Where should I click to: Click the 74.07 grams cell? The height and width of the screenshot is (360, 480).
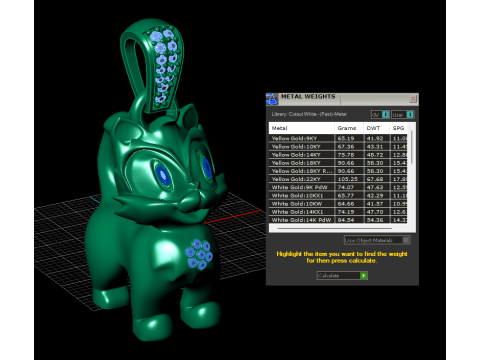(346, 187)
